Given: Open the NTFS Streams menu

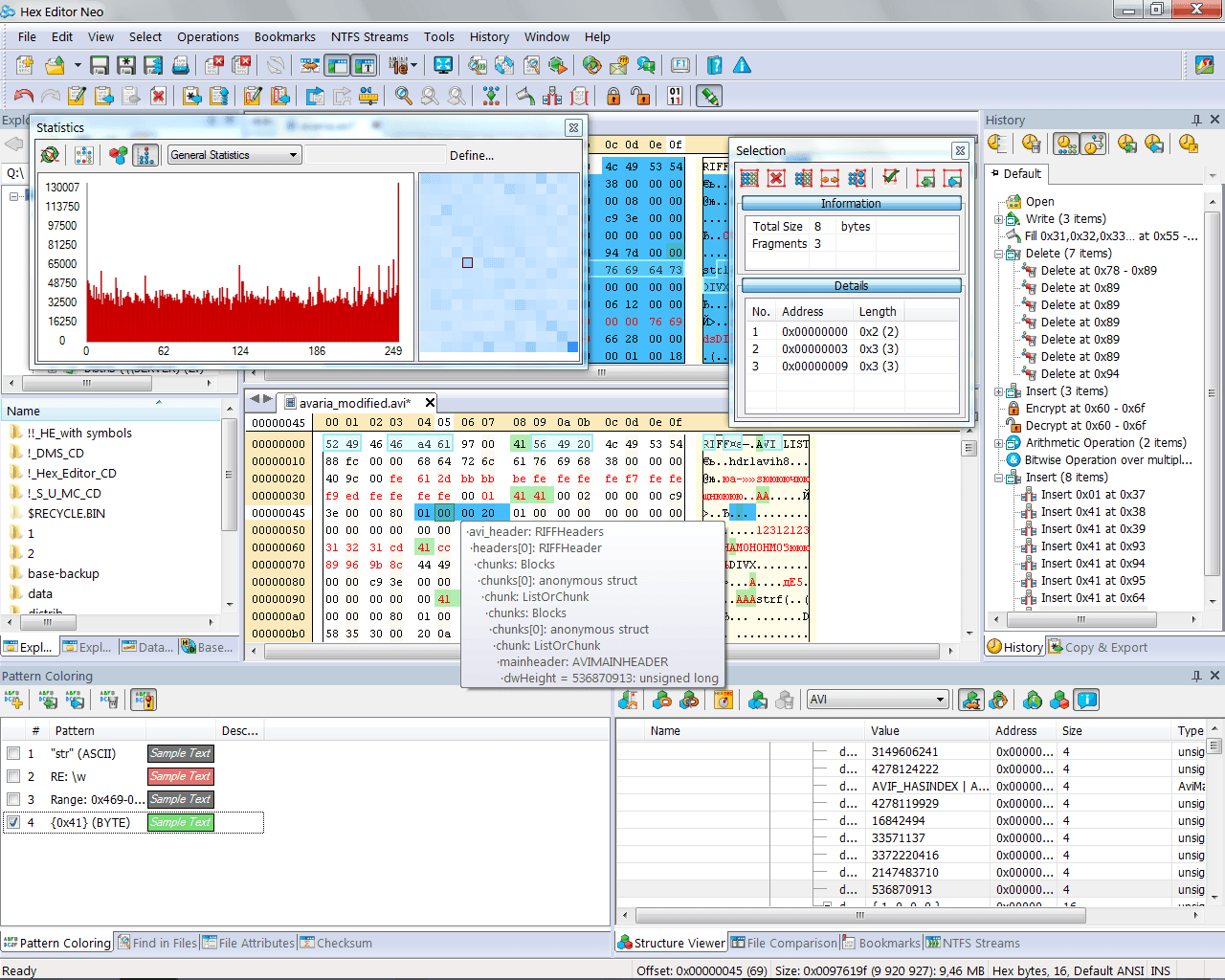Looking at the screenshot, I should click(369, 36).
